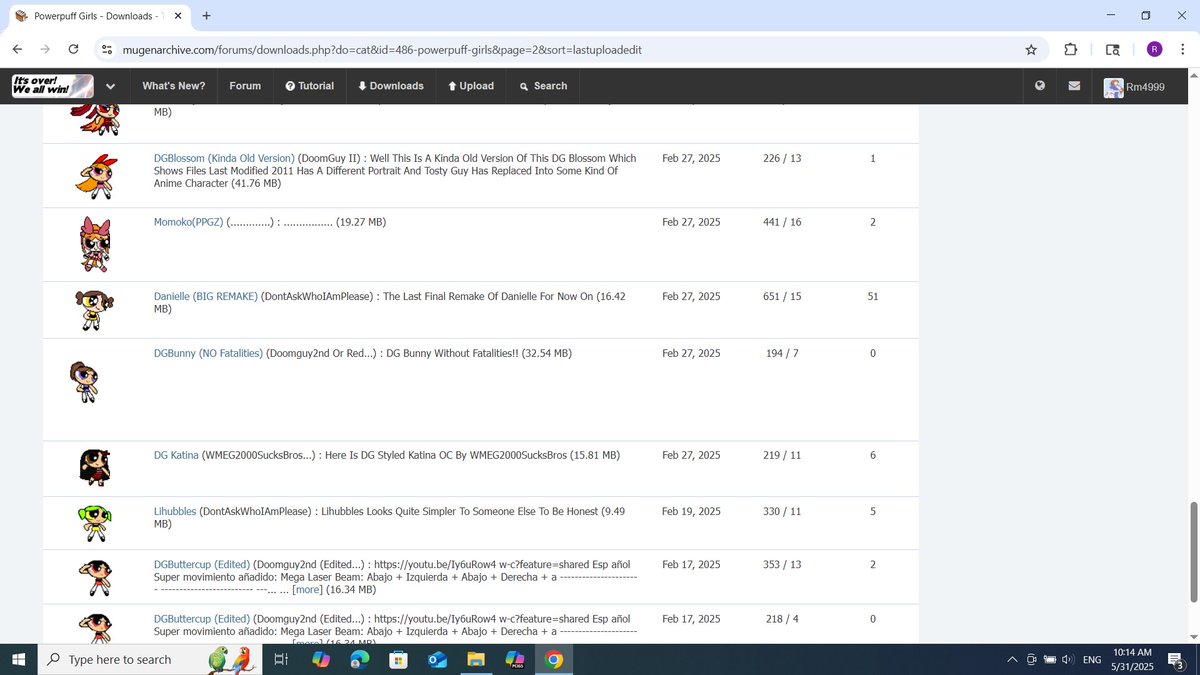Click the '441 / 16' value in the Momoko row
This screenshot has height=675, width=1200.
click(x=781, y=222)
